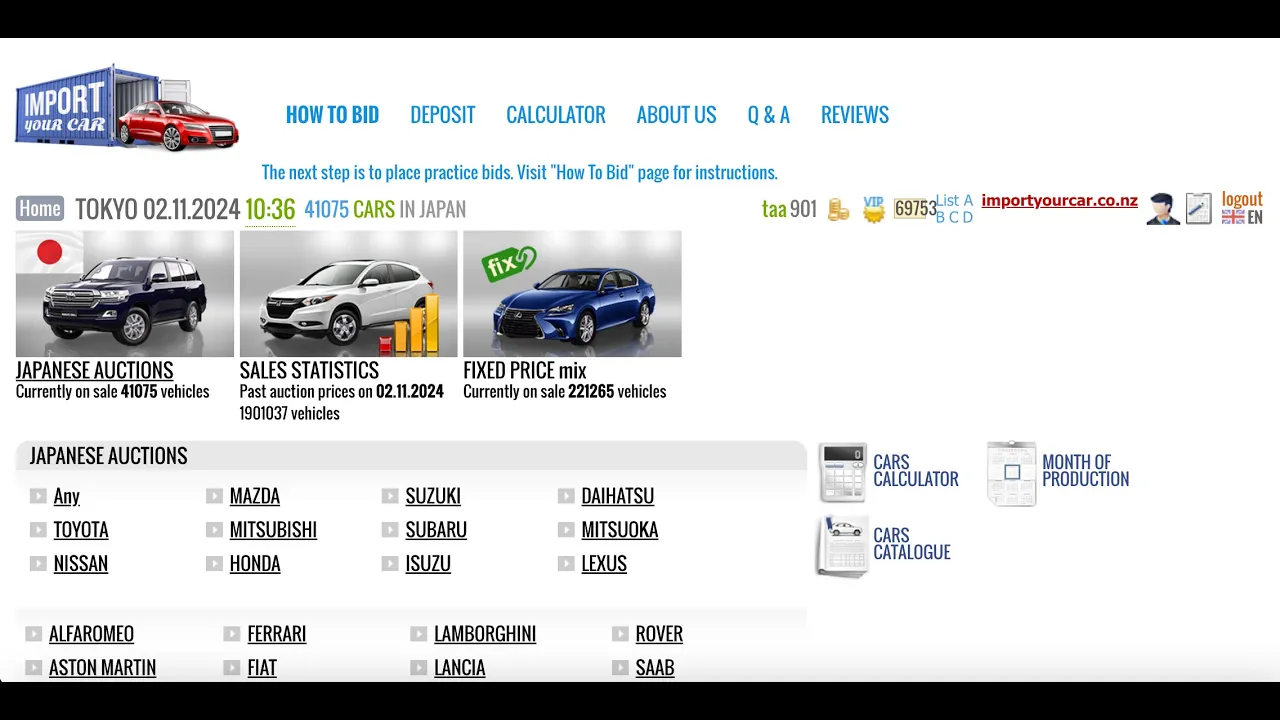Select the TOYOTA make link
Image resolution: width=1280 pixels, height=720 pixels.
click(81, 530)
